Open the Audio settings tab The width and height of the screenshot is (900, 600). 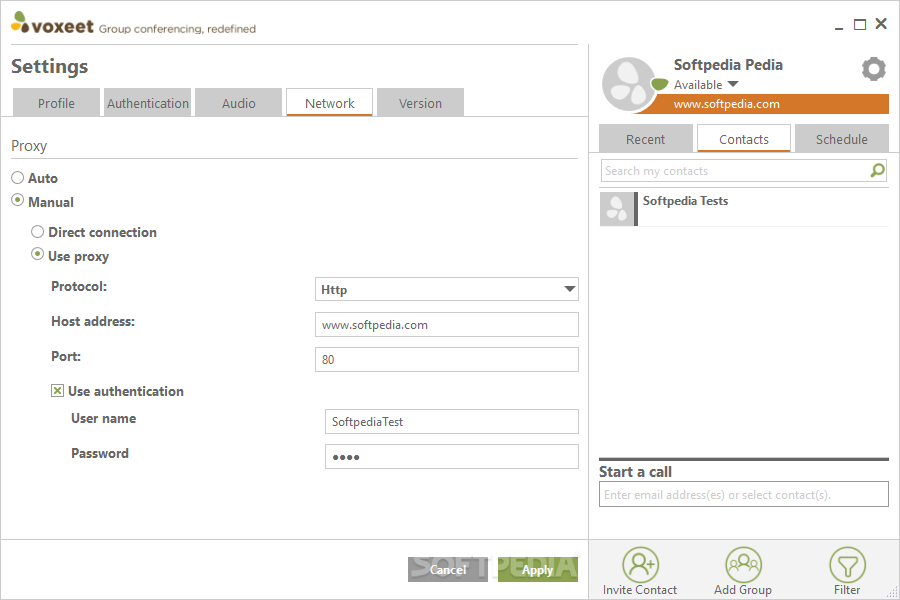click(x=239, y=103)
